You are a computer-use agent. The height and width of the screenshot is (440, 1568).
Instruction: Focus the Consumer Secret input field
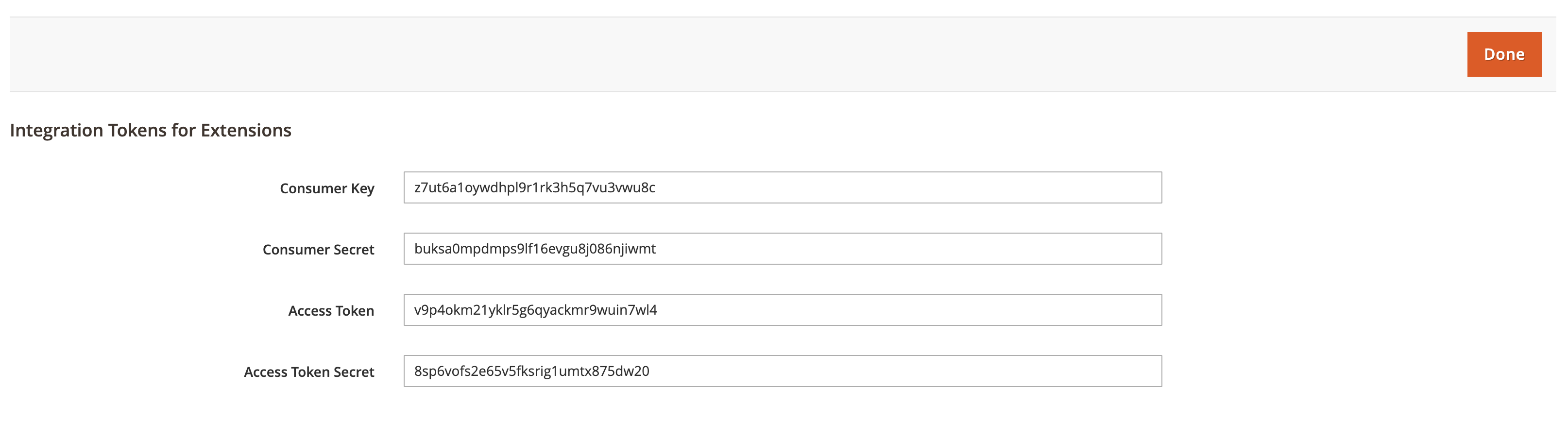pyautogui.click(x=782, y=249)
